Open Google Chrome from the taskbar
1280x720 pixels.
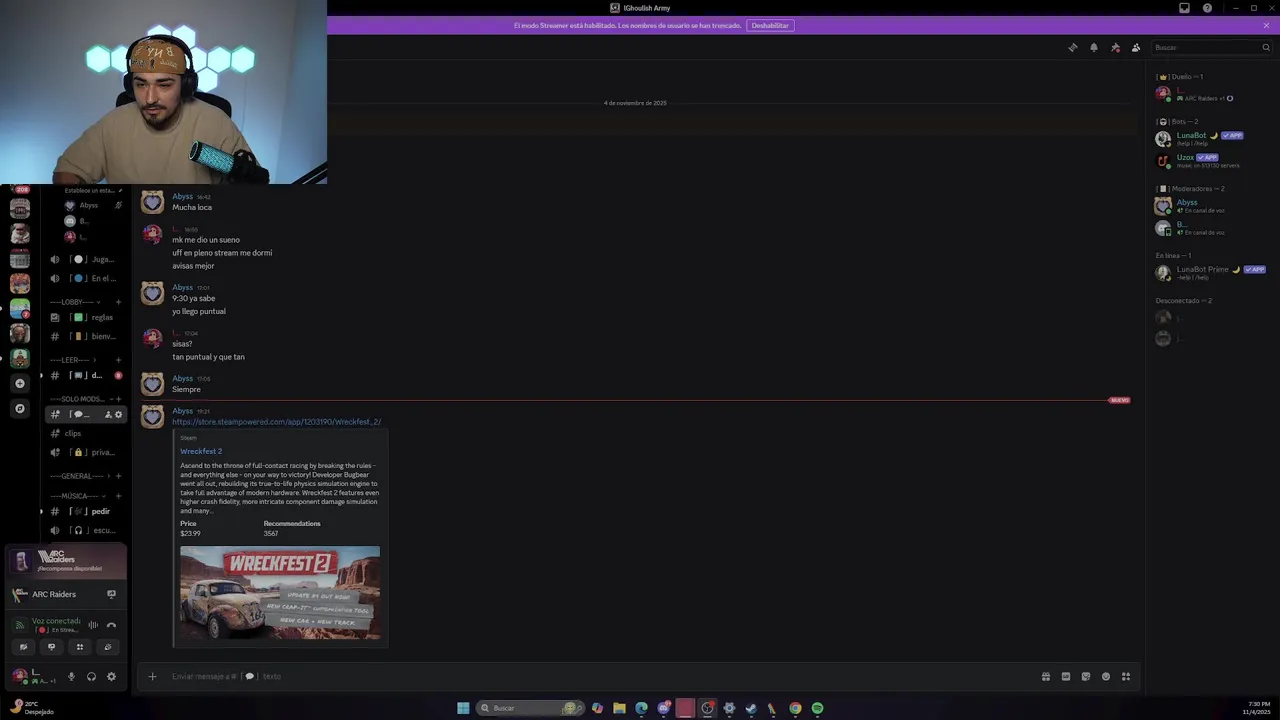795,708
